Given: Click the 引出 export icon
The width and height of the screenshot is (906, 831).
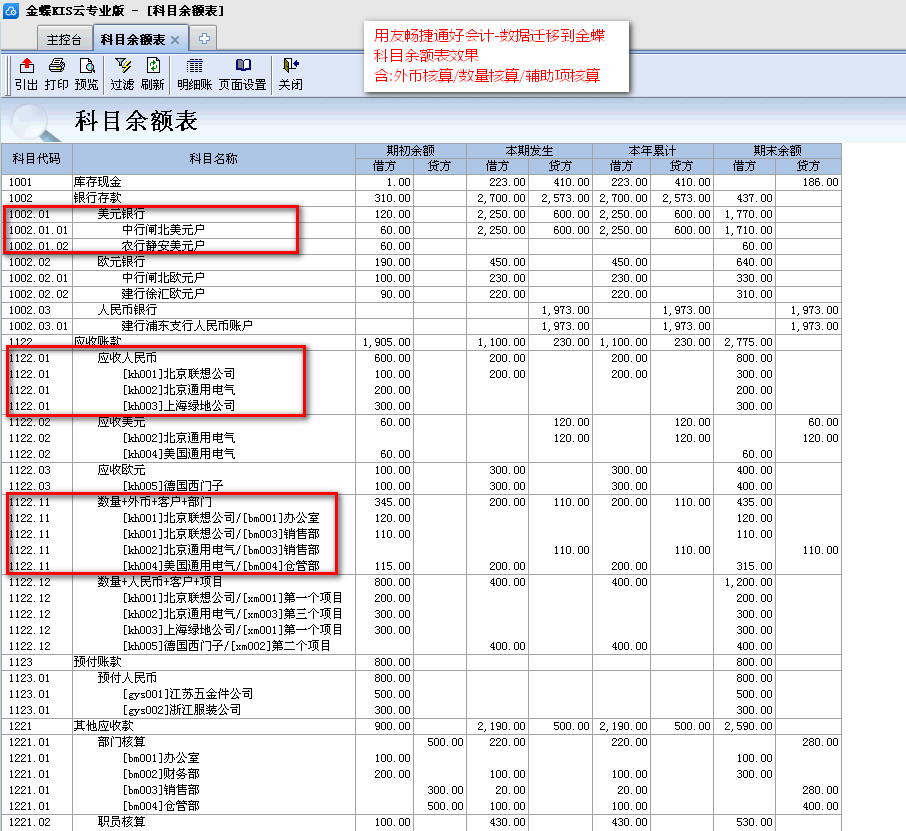Looking at the screenshot, I should tap(26, 74).
